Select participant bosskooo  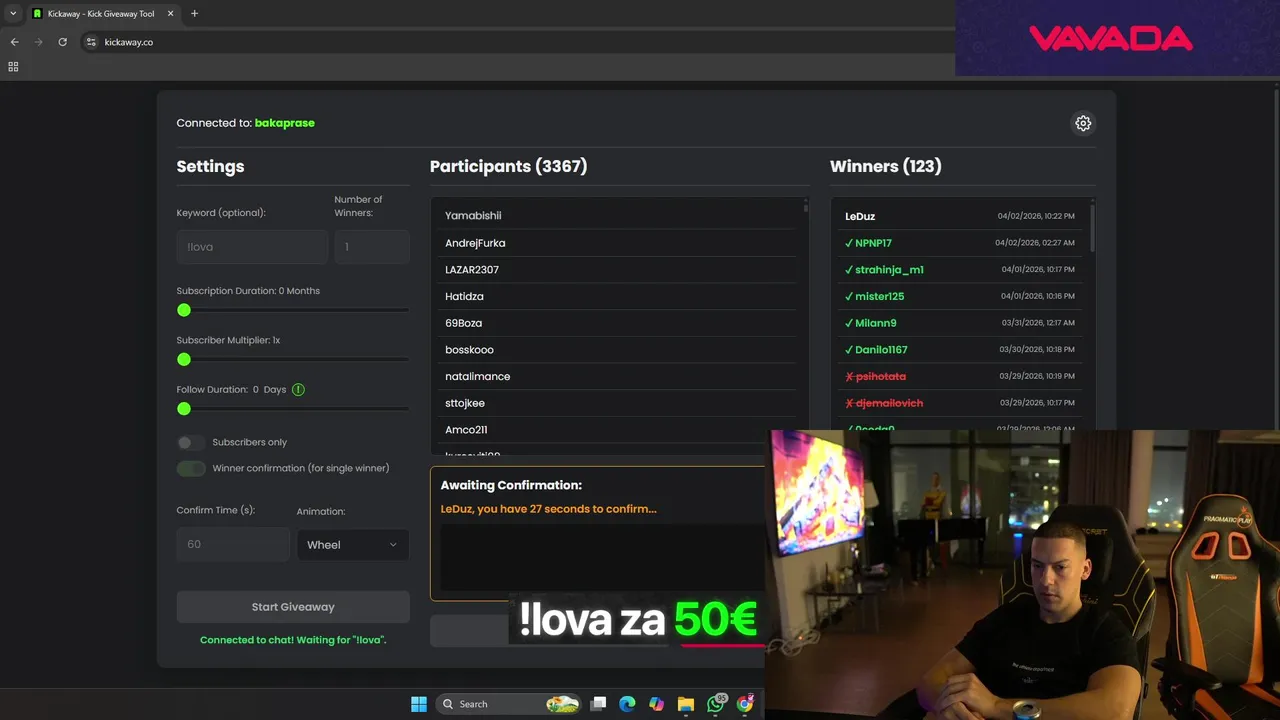coord(620,350)
